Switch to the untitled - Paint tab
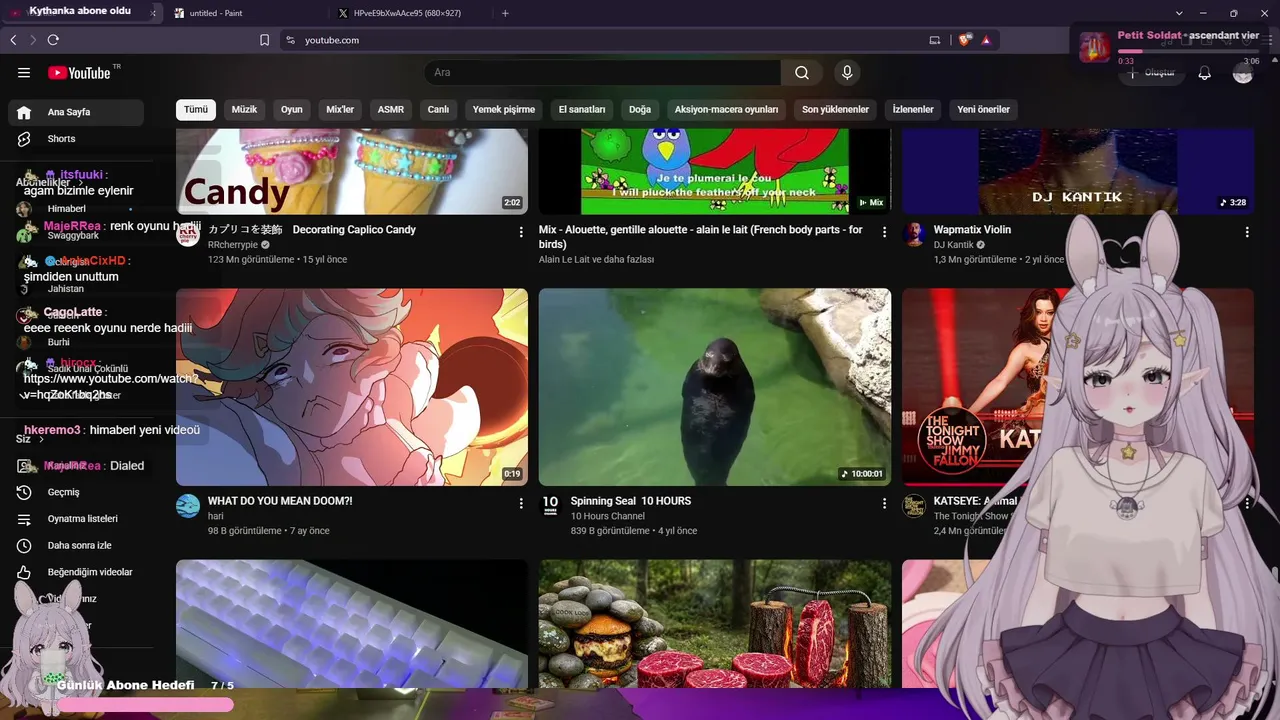Screen dimensions: 1280x720 point(247,13)
